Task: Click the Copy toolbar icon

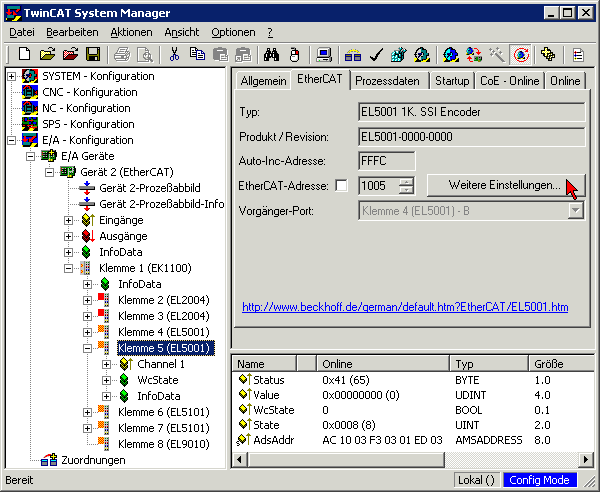Action: [198, 54]
